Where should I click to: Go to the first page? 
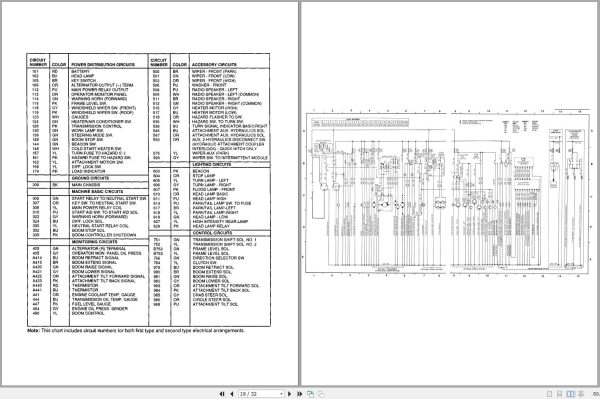point(222,394)
